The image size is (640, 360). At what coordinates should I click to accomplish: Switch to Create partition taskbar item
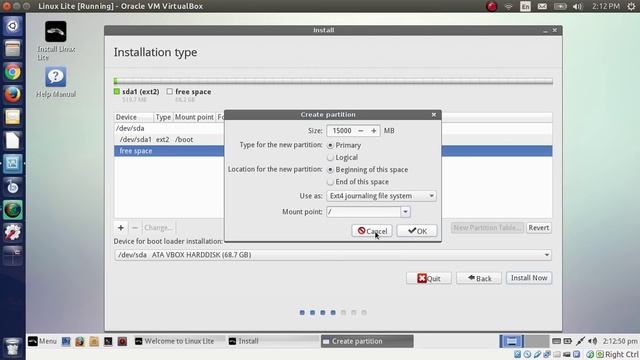[367, 341]
